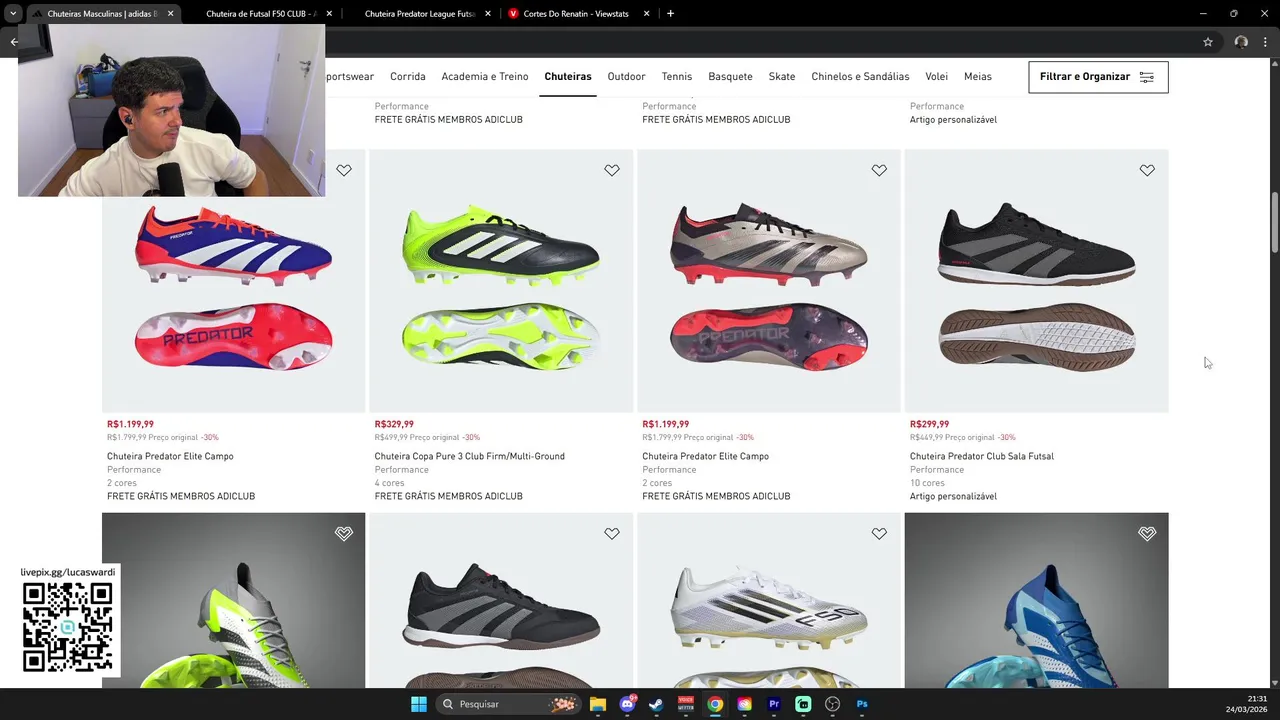
Task: Favorite the gold Predator Elite Campo via heart
Action: (879, 170)
